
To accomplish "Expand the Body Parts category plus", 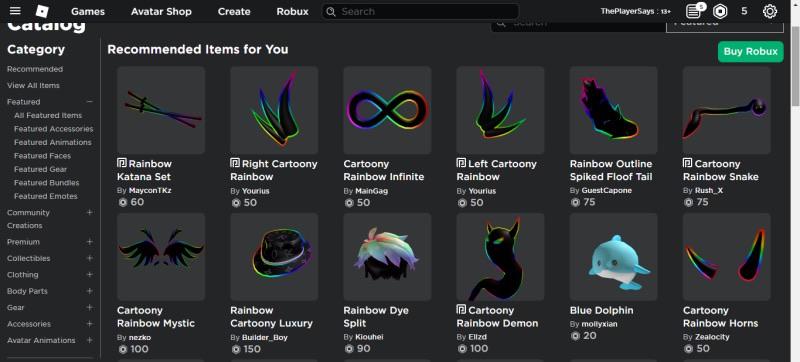I will point(90,291).
